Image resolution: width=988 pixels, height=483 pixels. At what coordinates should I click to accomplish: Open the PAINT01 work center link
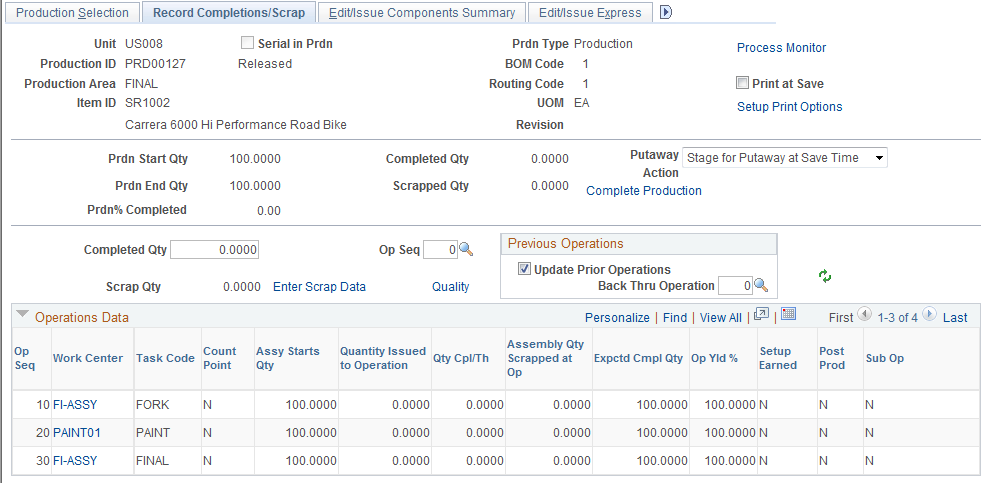coord(77,433)
